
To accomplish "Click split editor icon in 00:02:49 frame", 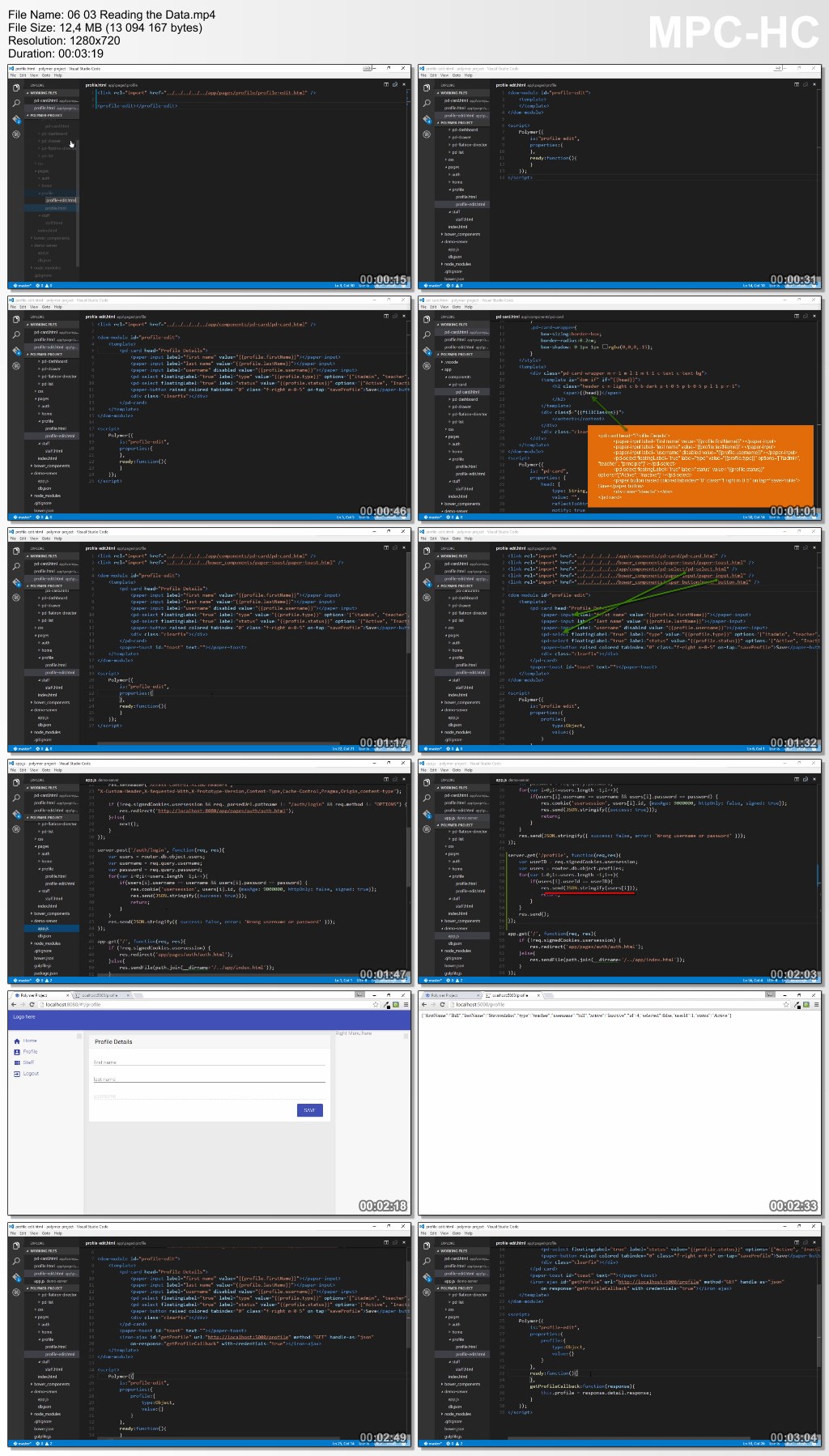I will click(x=386, y=1242).
